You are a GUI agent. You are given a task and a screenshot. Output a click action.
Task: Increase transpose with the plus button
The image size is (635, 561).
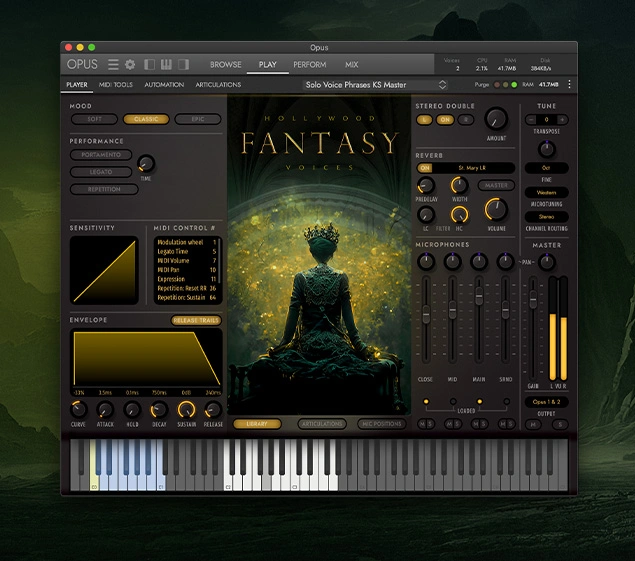[x=562, y=119]
